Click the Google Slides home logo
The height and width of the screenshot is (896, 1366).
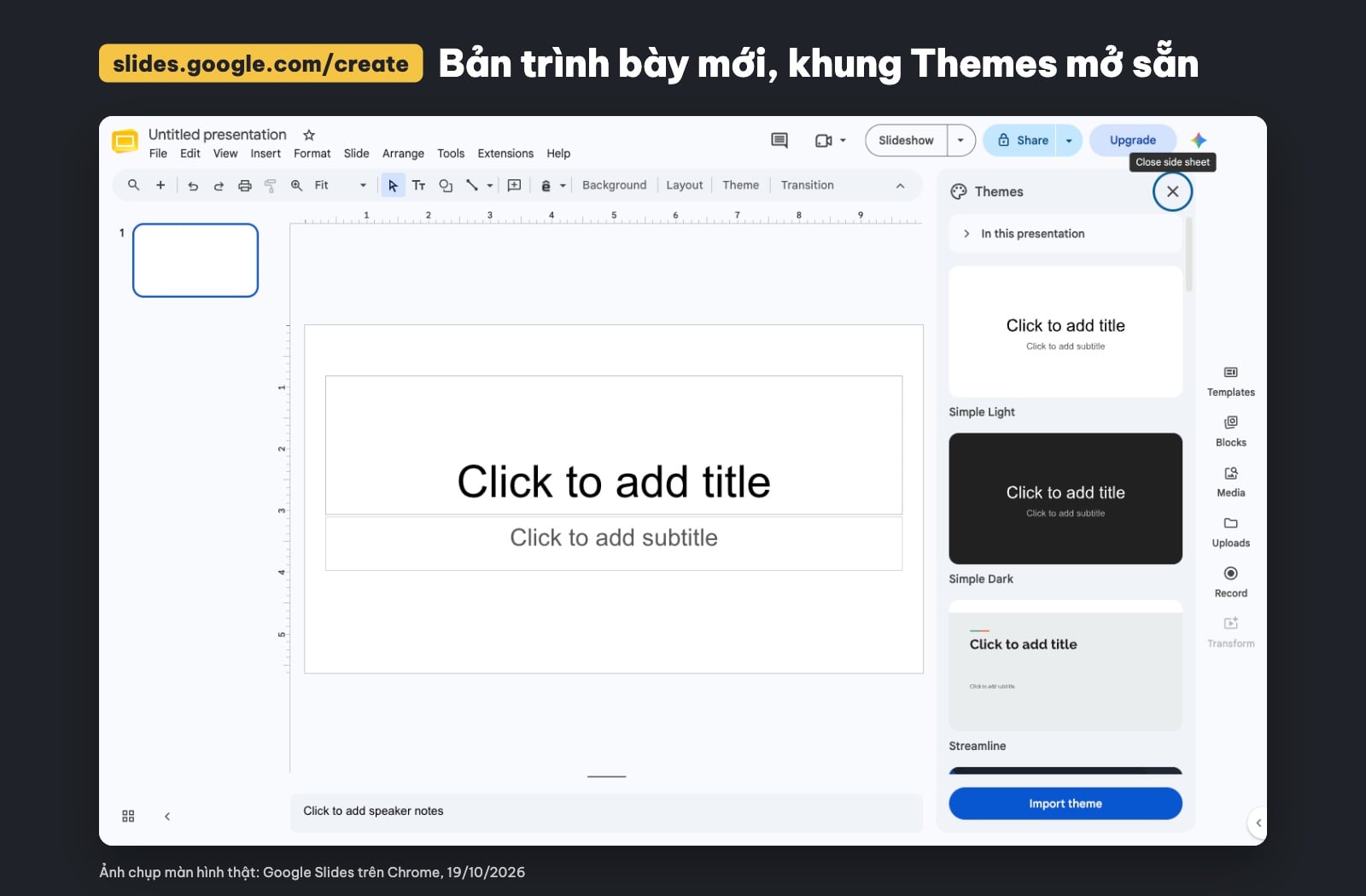click(125, 142)
